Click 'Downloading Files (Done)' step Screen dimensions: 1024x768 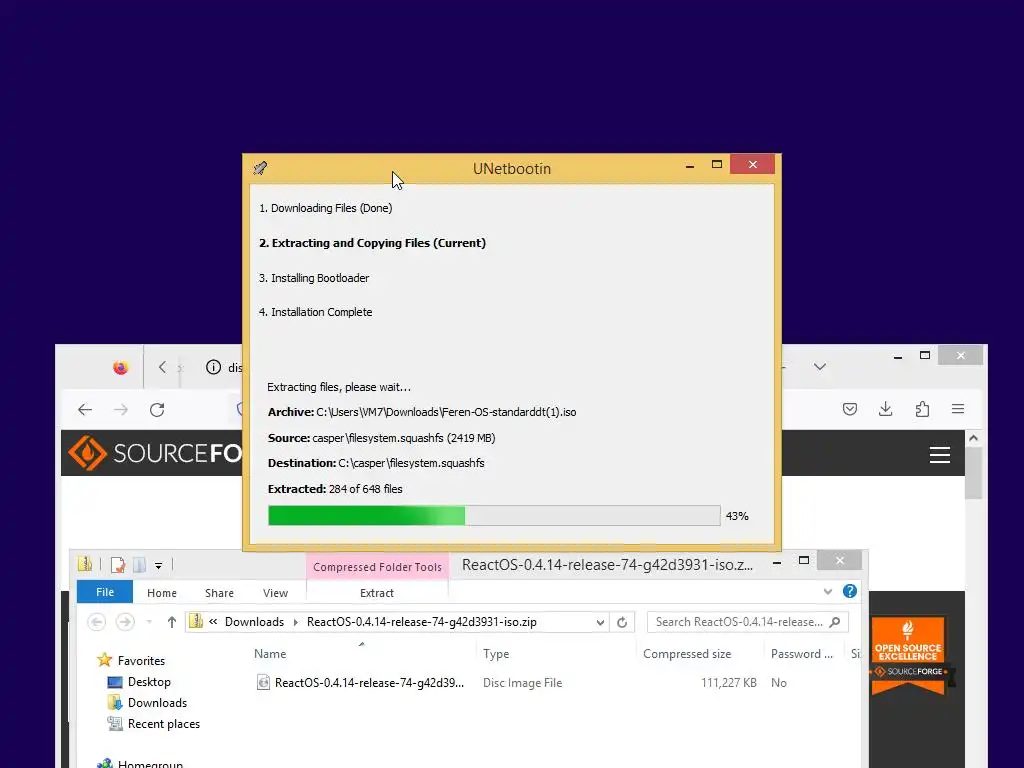click(x=325, y=208)
